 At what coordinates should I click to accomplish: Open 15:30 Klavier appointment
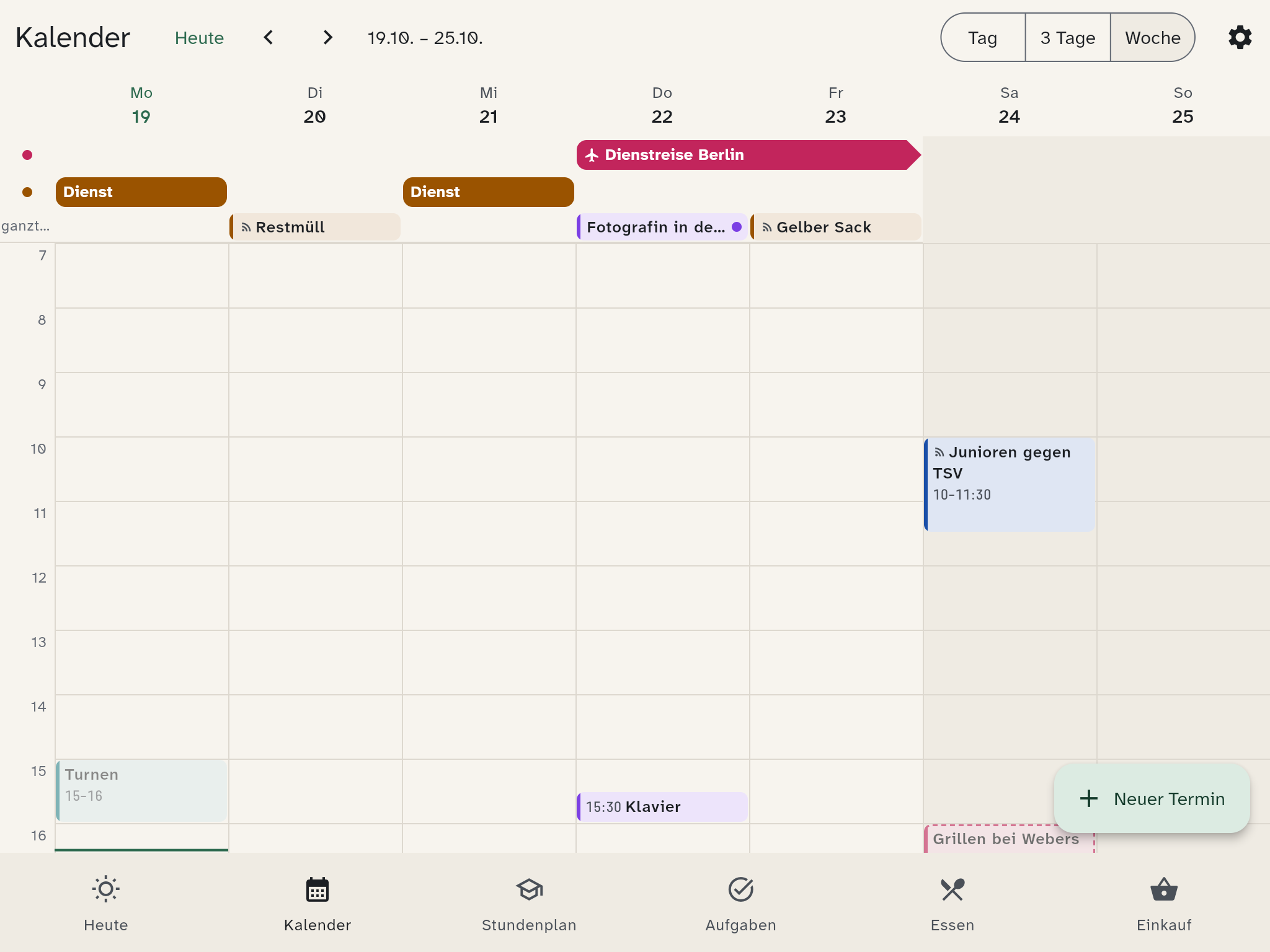(662, 806)
